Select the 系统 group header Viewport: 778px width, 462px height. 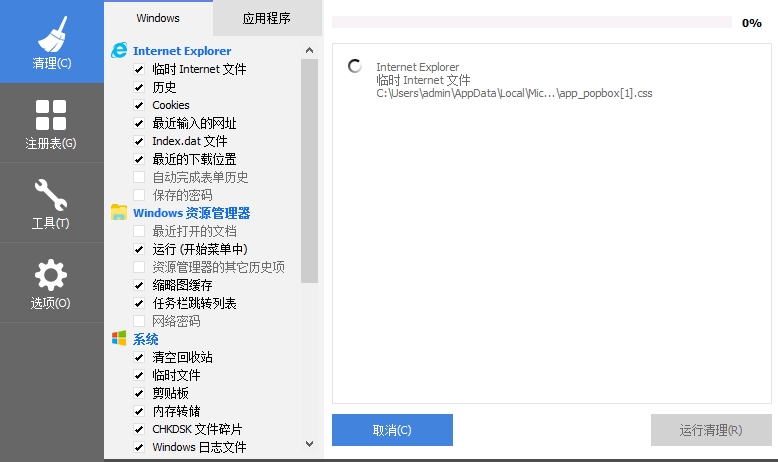point(145,339)
